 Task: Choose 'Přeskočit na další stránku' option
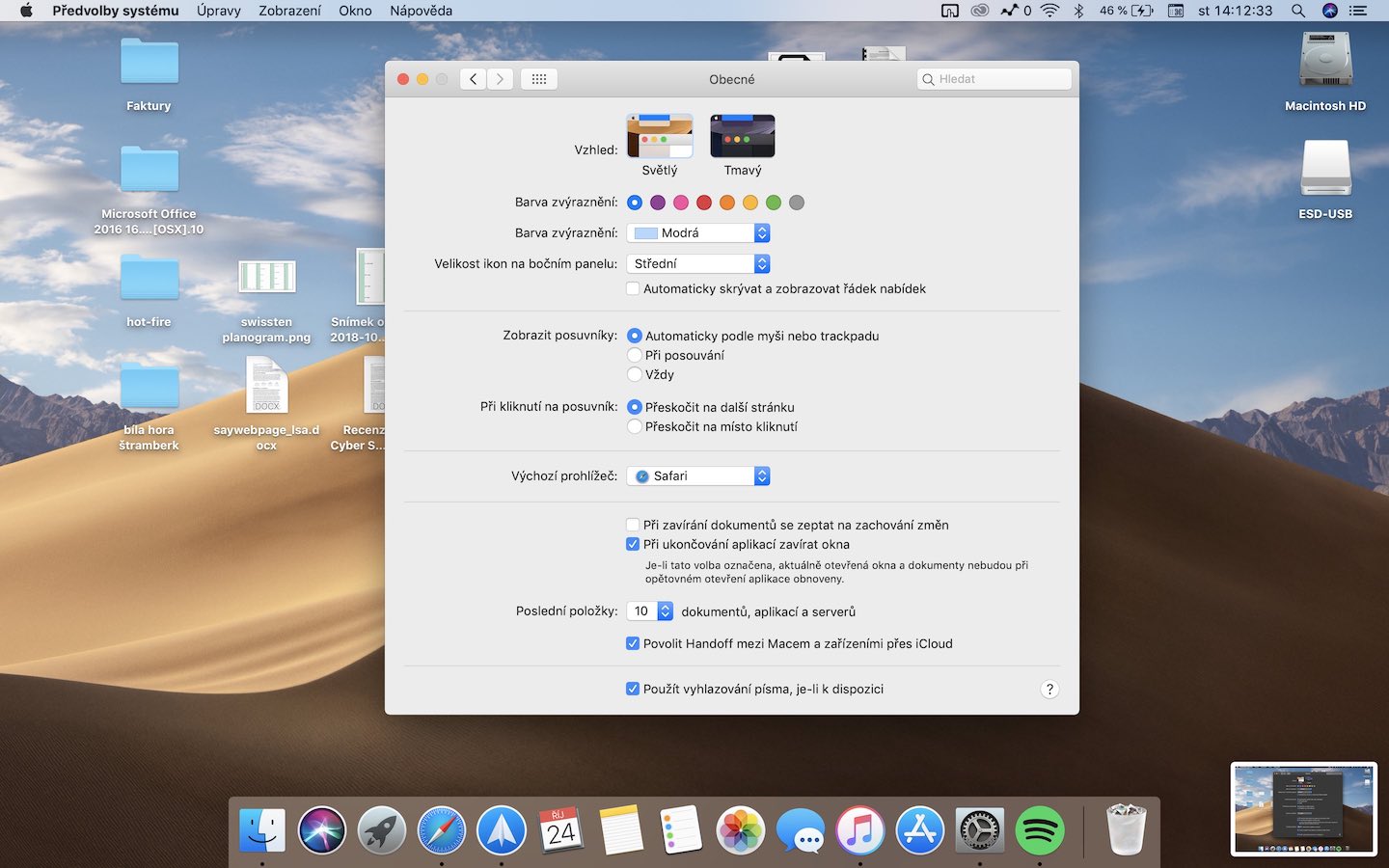635,407
